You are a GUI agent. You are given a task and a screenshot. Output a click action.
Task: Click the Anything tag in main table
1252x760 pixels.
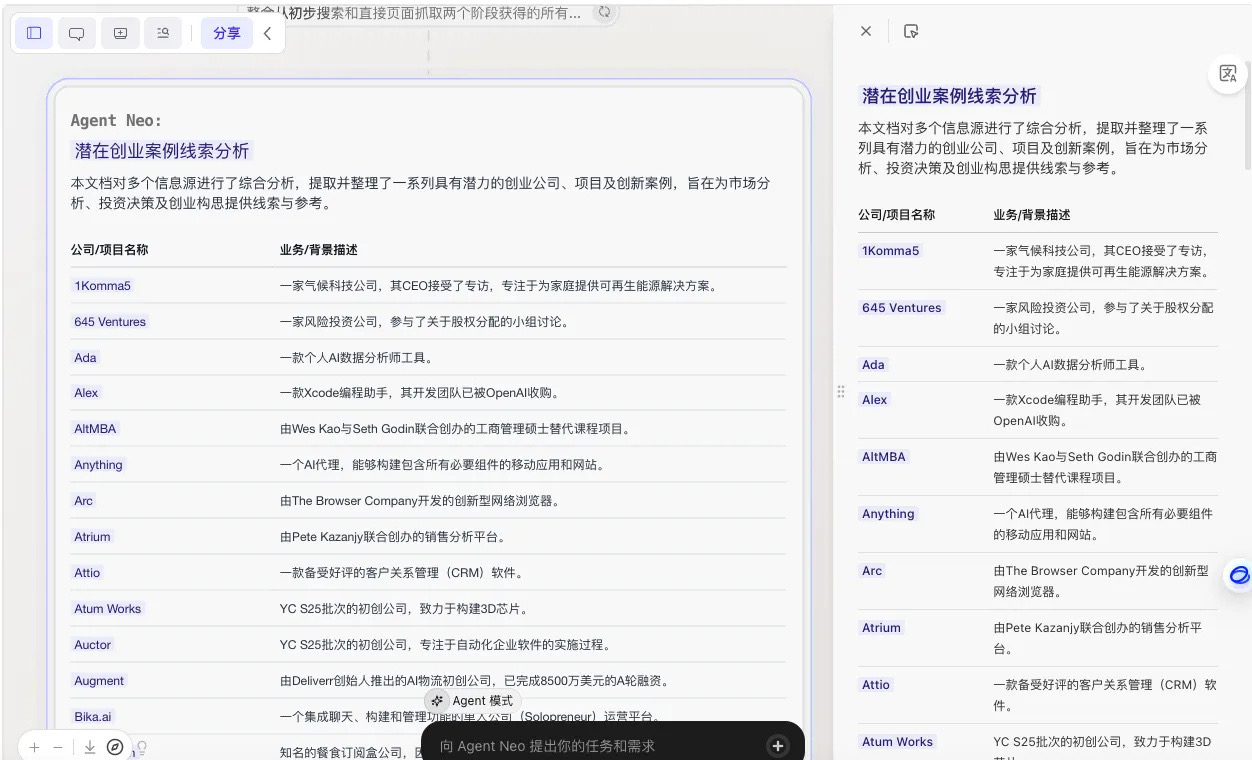(98, 465)
